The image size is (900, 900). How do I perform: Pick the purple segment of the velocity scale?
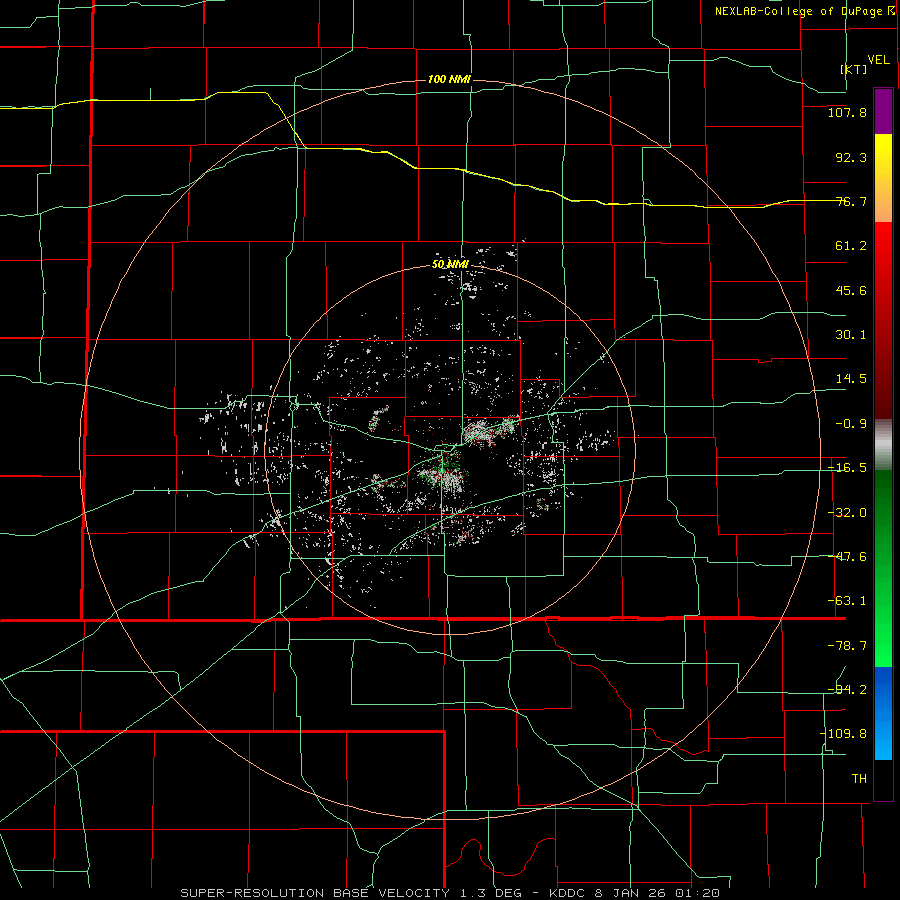(883, 111)
